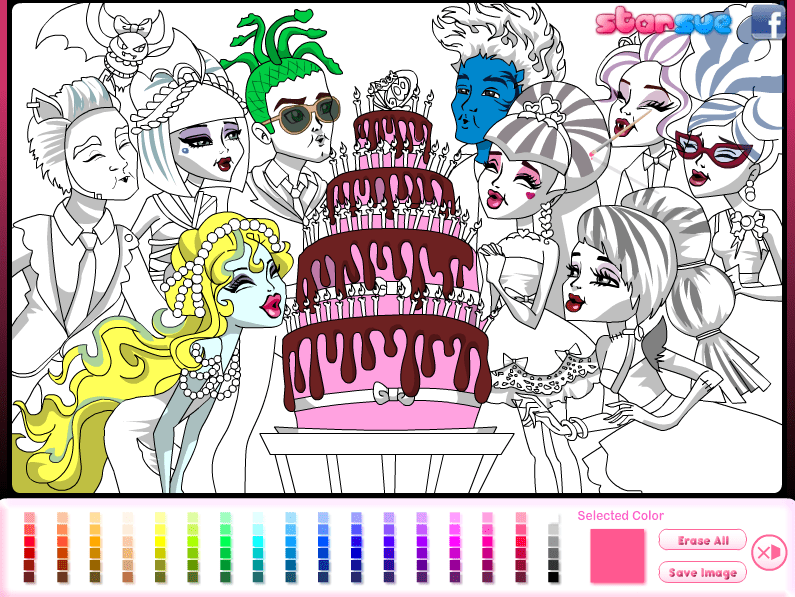Choose the medium gray swatch
The height and width of the screenshot is (597, 795).
(553, 541)
